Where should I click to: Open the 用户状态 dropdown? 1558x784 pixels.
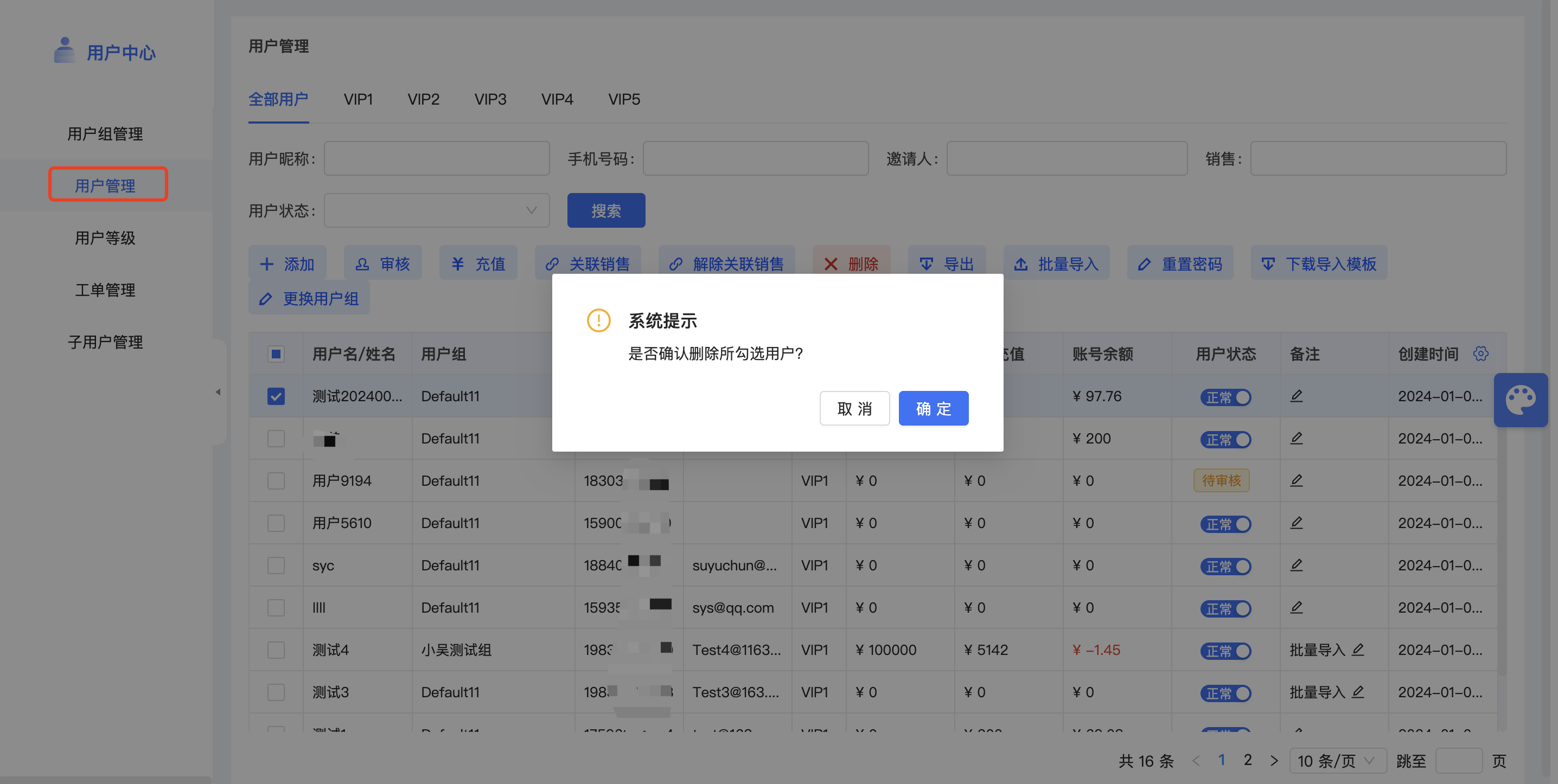[437, 210]
